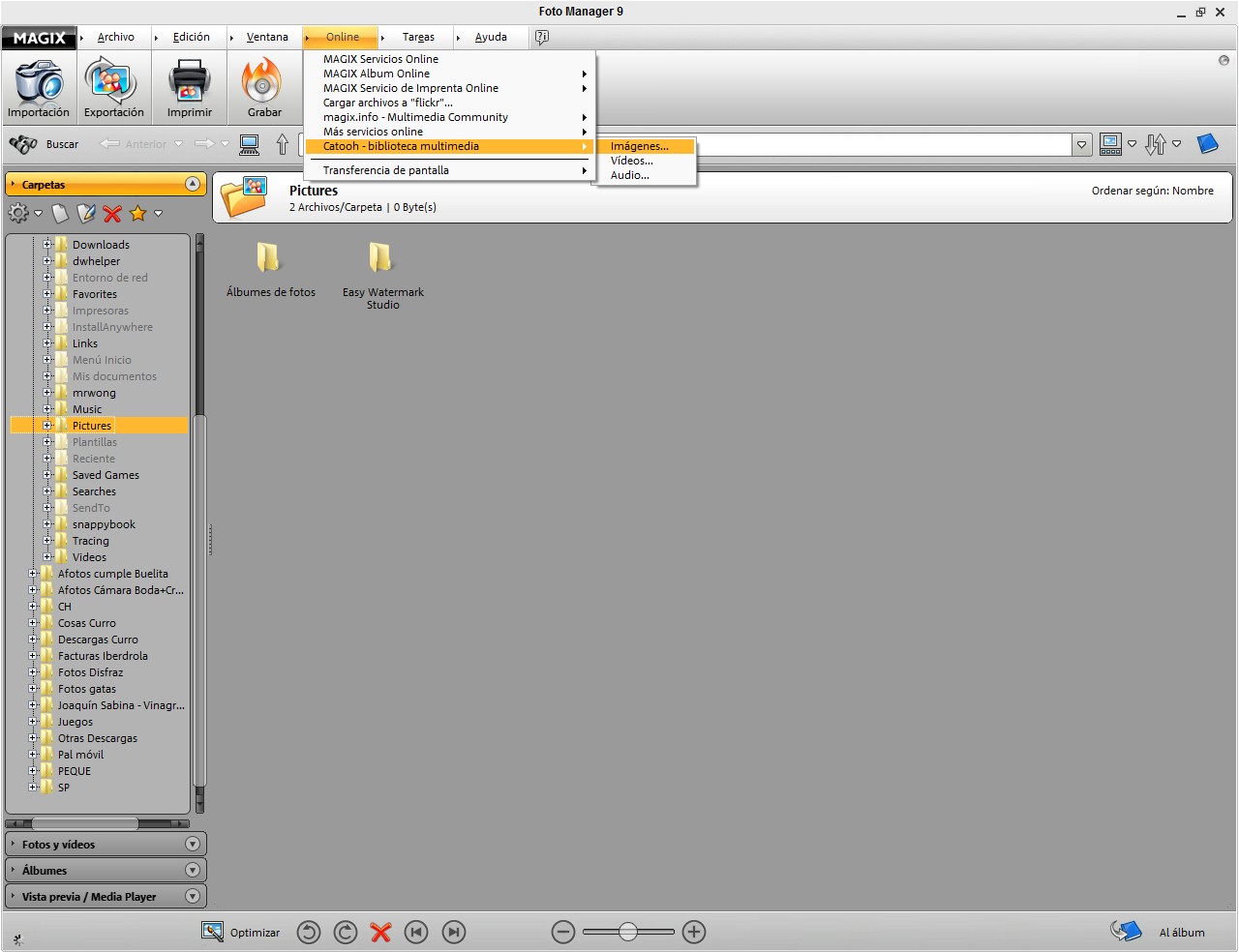Click the folder settings gear icon
1239x952 pixels.
click(x=18, y=213)
